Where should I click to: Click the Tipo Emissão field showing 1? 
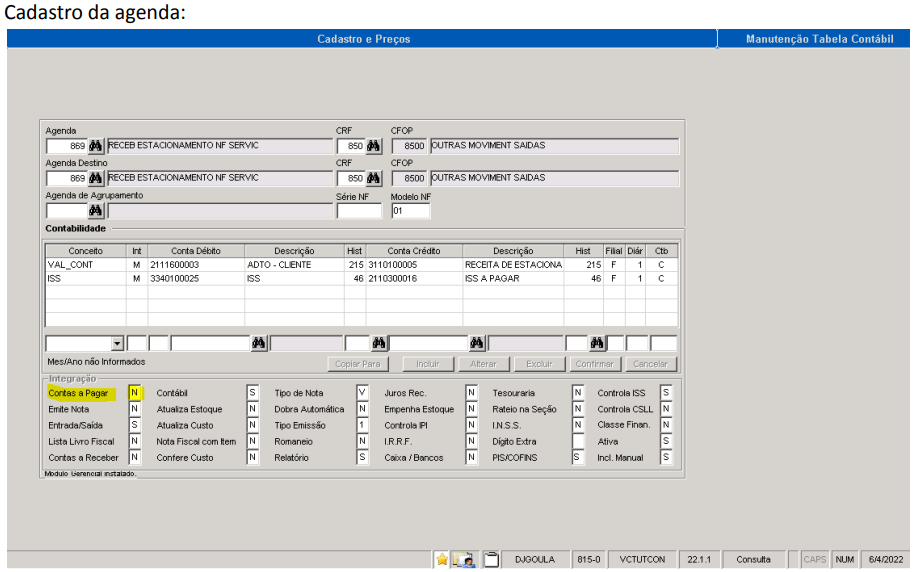coord(362,425)
